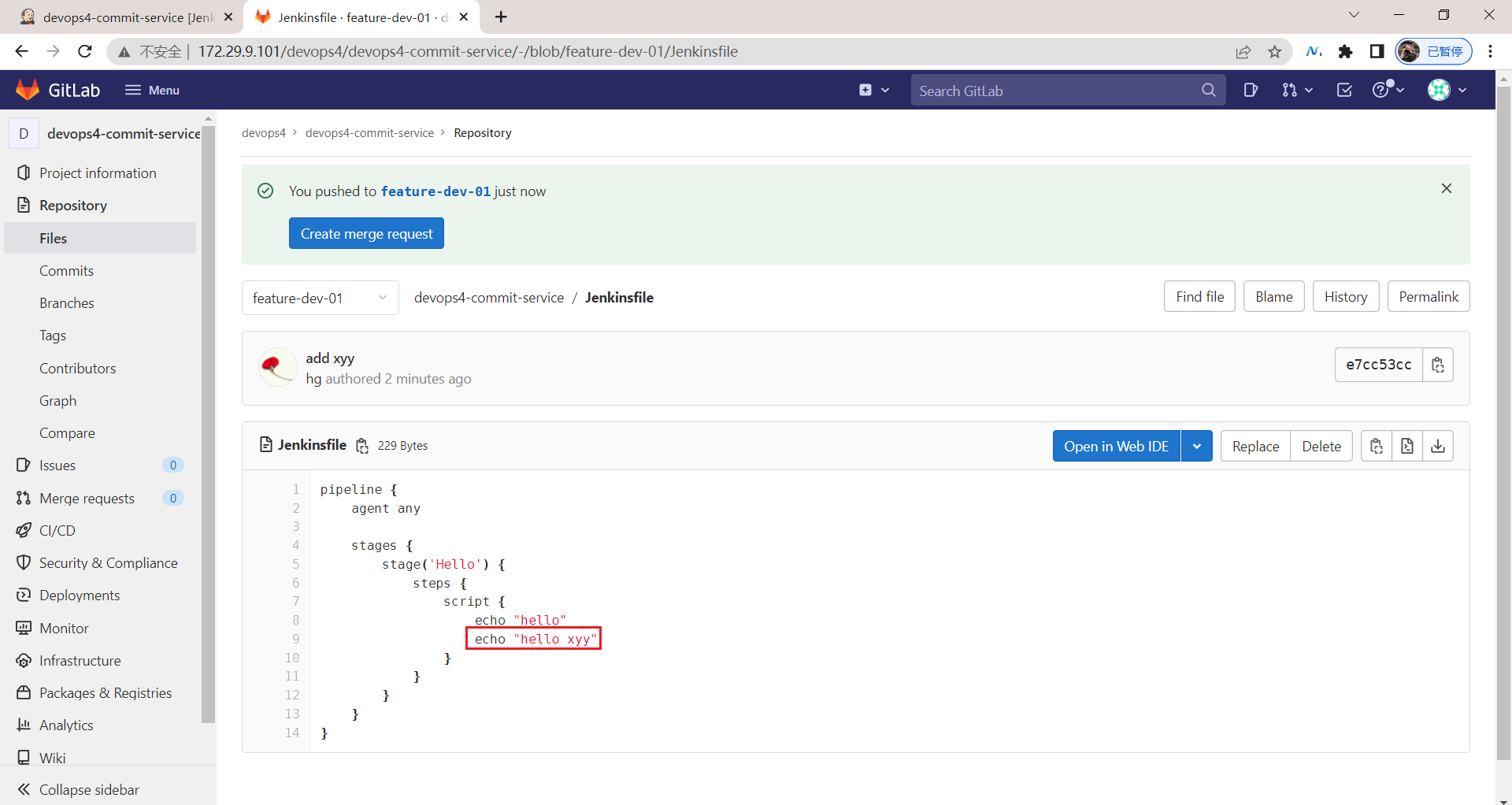Go back in browser history

pyautogui.click(x=21, y=51)
